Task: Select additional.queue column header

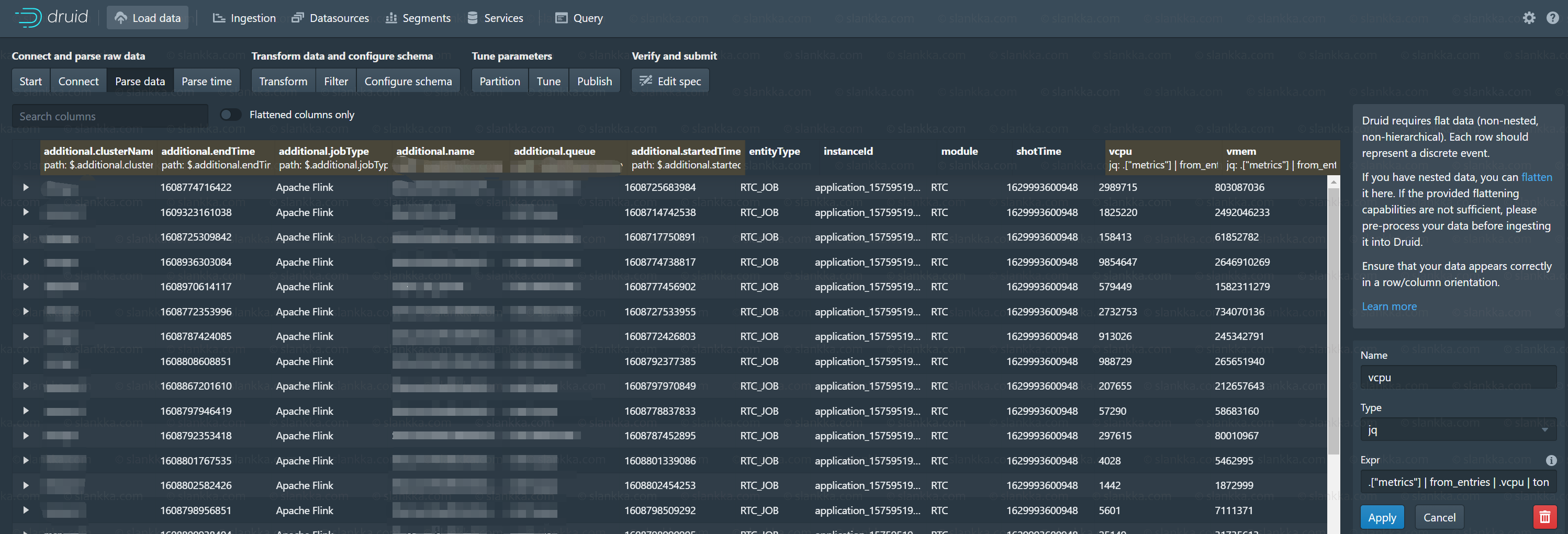Action: coord(568,157)
